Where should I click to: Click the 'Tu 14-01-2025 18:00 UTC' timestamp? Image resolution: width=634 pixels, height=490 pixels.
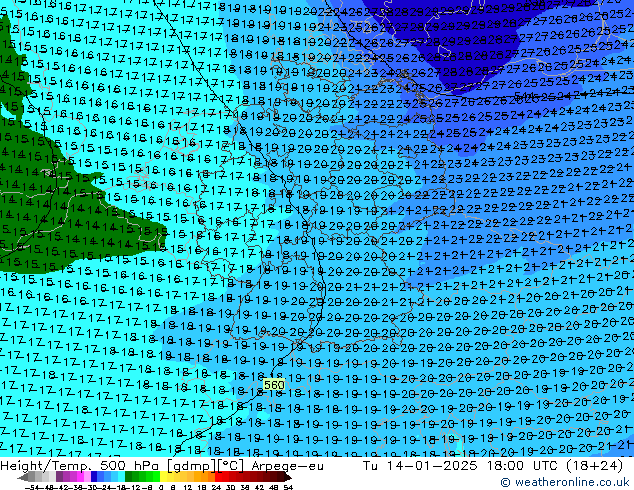[x=461, y=466]
